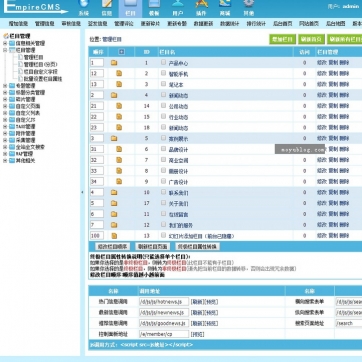Viewport: 362px width, 362px height.
Task: Expand the 标题分类管理 tree node
Action: coord(5,92)
